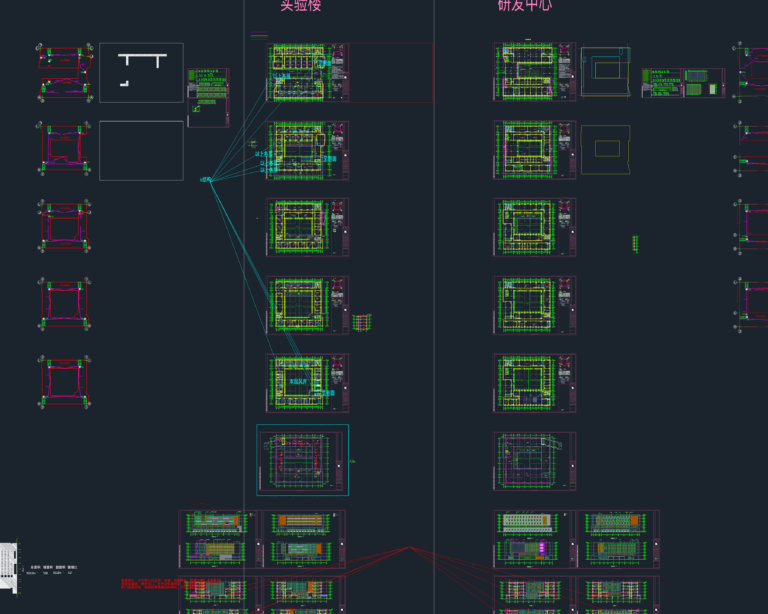Screen dimensions: 768x614
Task: Click the red annotation text block near the bottom
Action: [x=170, y=584]
